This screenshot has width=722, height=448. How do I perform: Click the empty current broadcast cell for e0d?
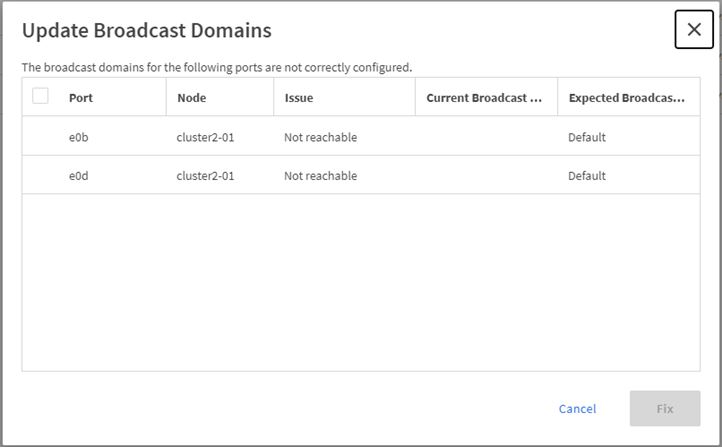click(486, 176)
